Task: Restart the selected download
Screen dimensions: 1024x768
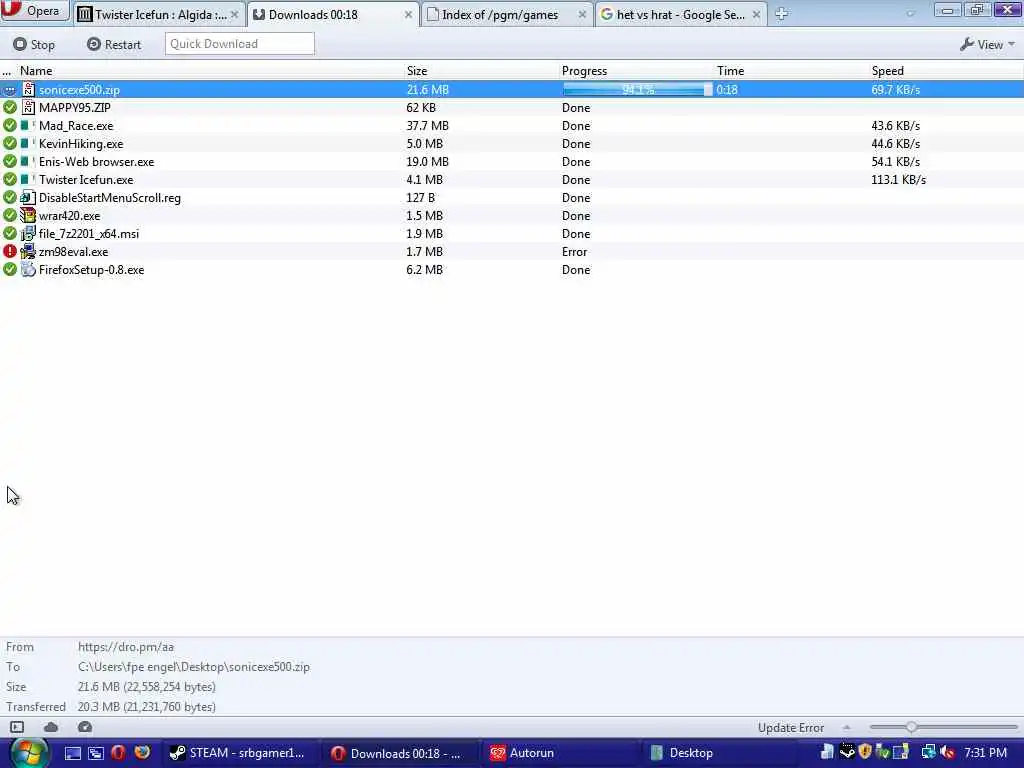Action: click(114, 44)
